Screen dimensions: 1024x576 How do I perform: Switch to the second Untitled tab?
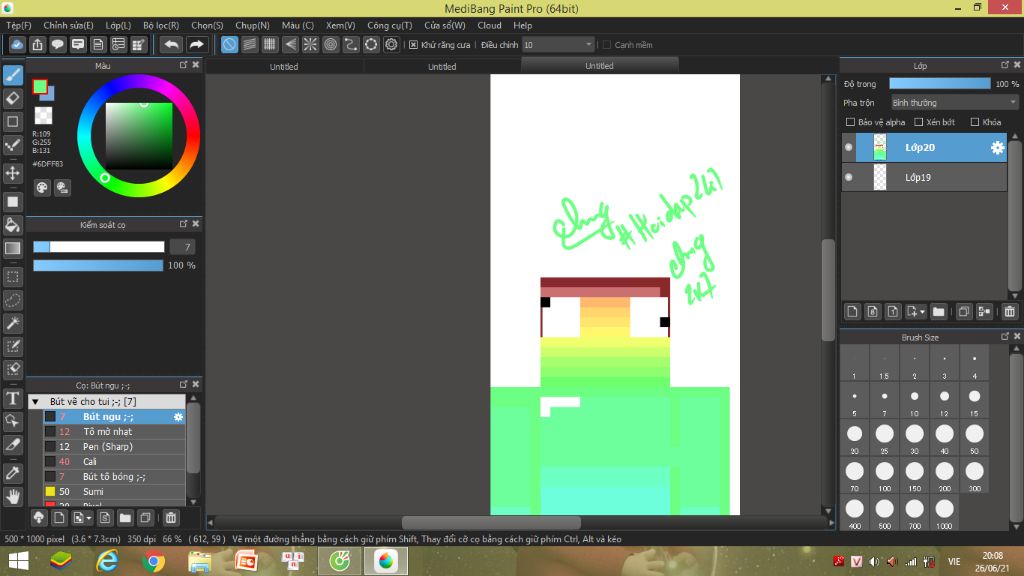(442, 67)
